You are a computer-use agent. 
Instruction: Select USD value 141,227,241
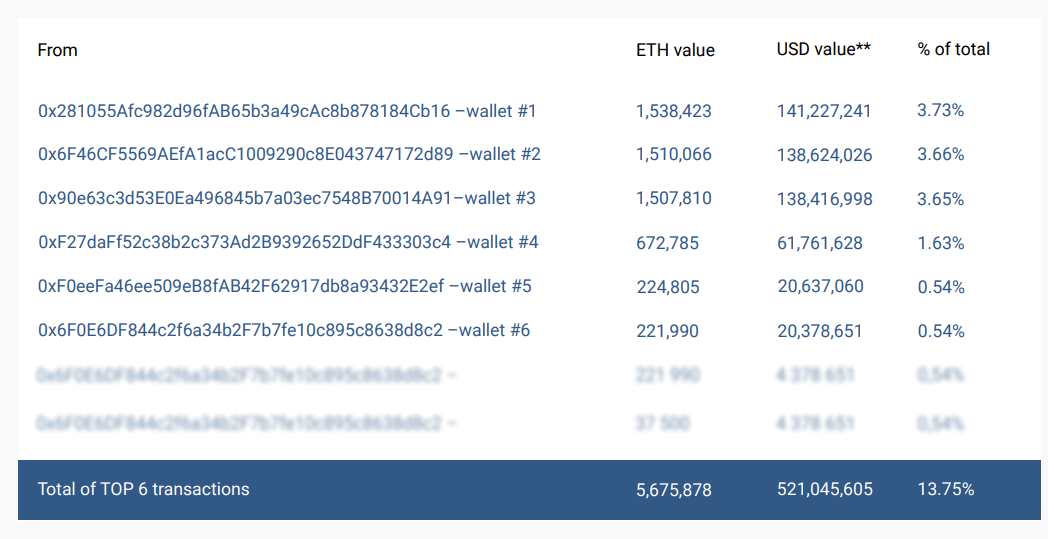point(824,111)
